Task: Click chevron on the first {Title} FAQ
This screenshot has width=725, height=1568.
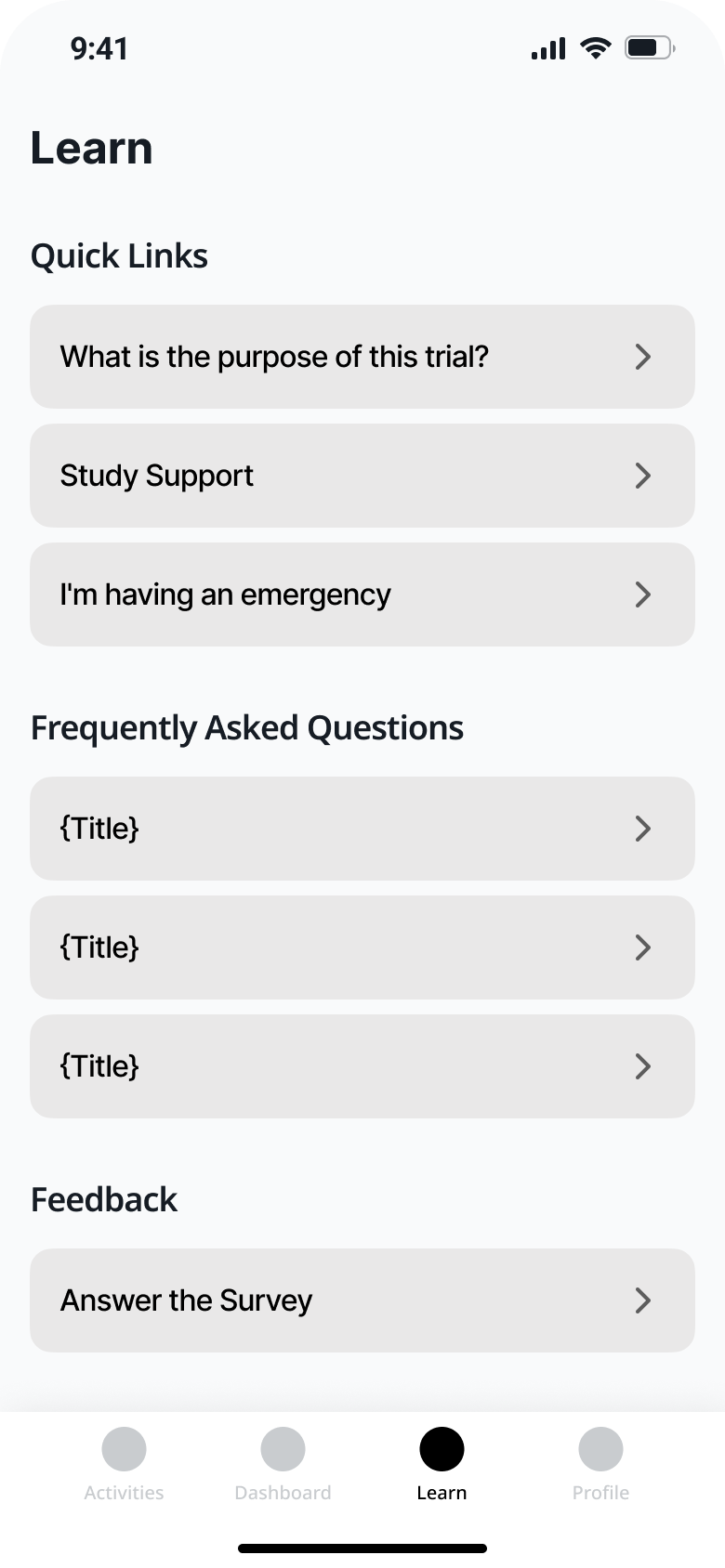Action: [642, 829]
